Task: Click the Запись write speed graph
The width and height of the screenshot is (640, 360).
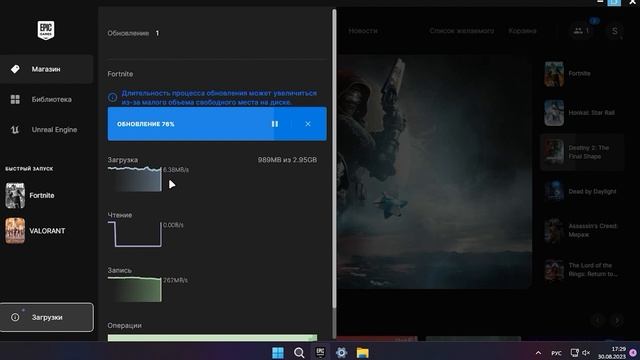Action: [x=135, y=289]
